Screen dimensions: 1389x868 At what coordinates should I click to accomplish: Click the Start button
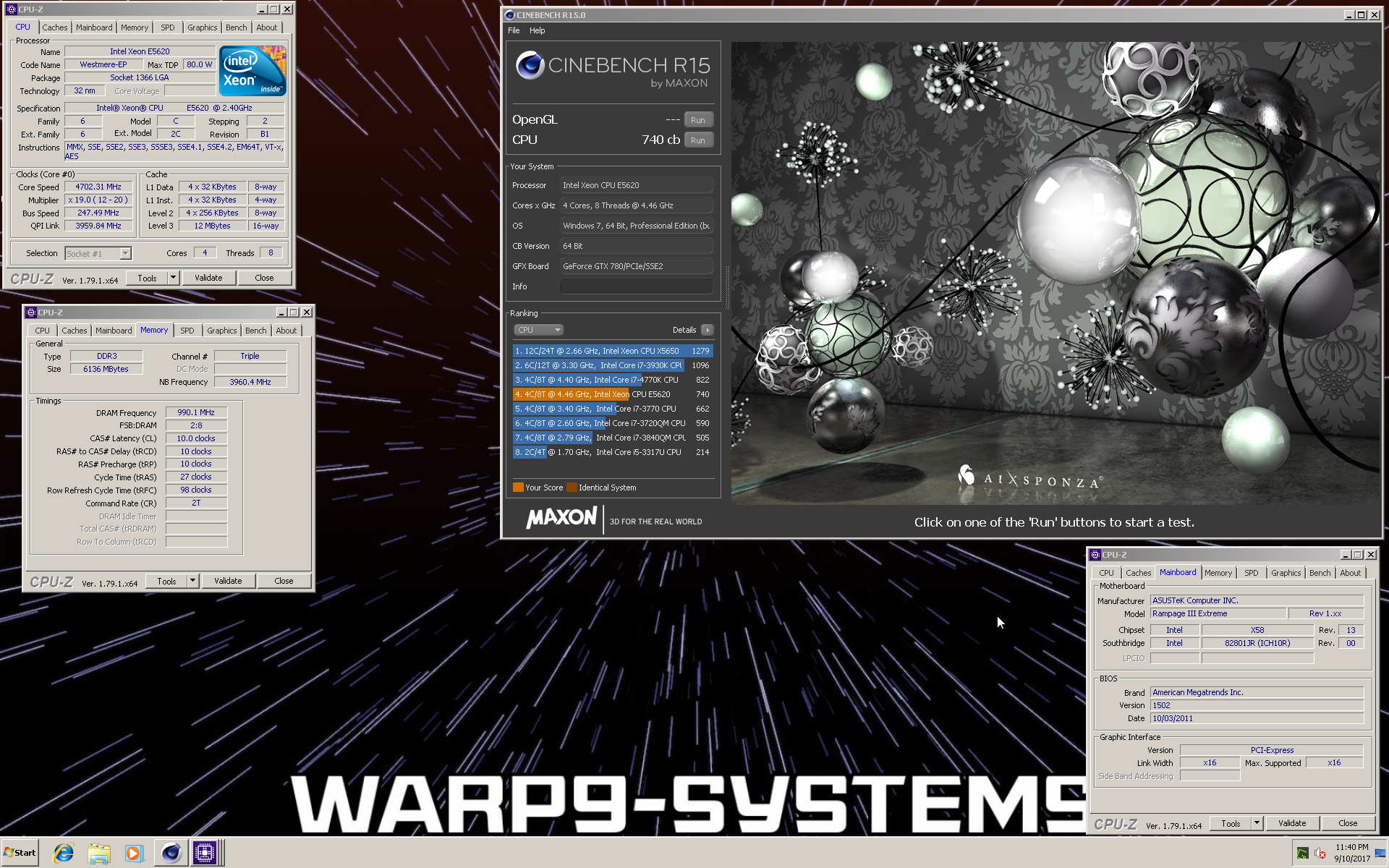(x=20, y=853)
